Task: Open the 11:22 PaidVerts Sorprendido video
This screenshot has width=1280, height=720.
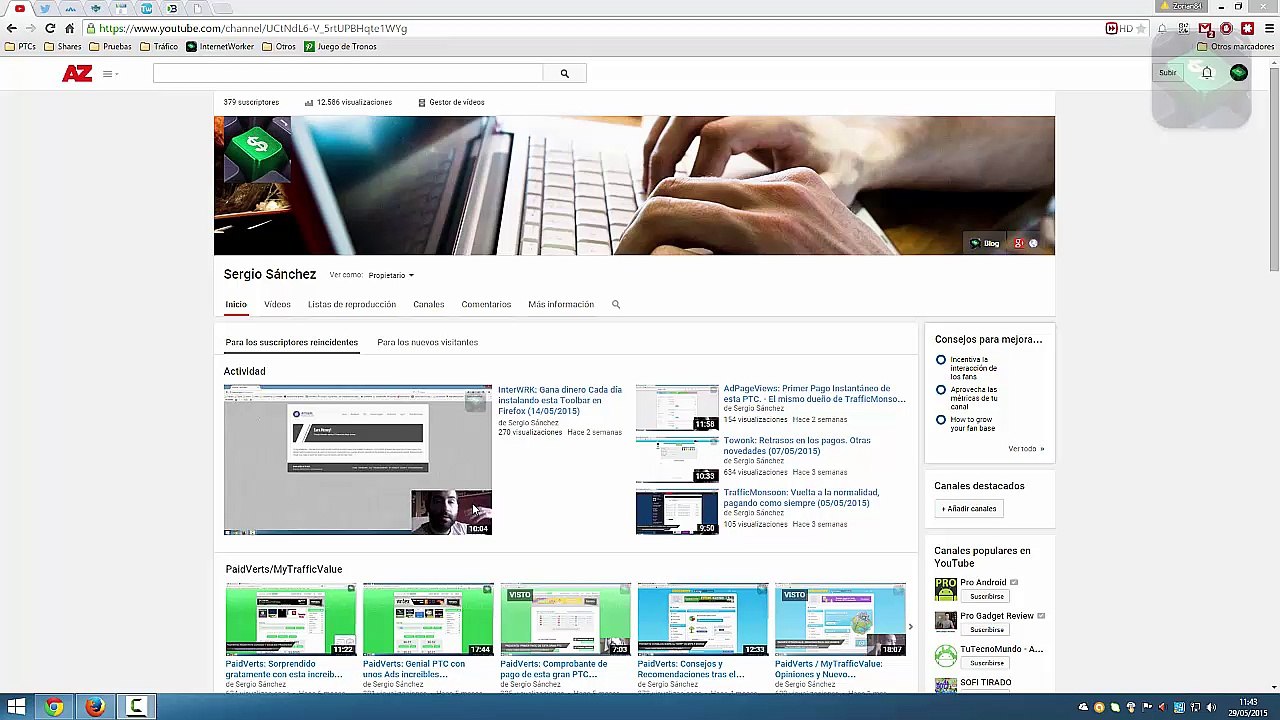Action: (290, 620)
